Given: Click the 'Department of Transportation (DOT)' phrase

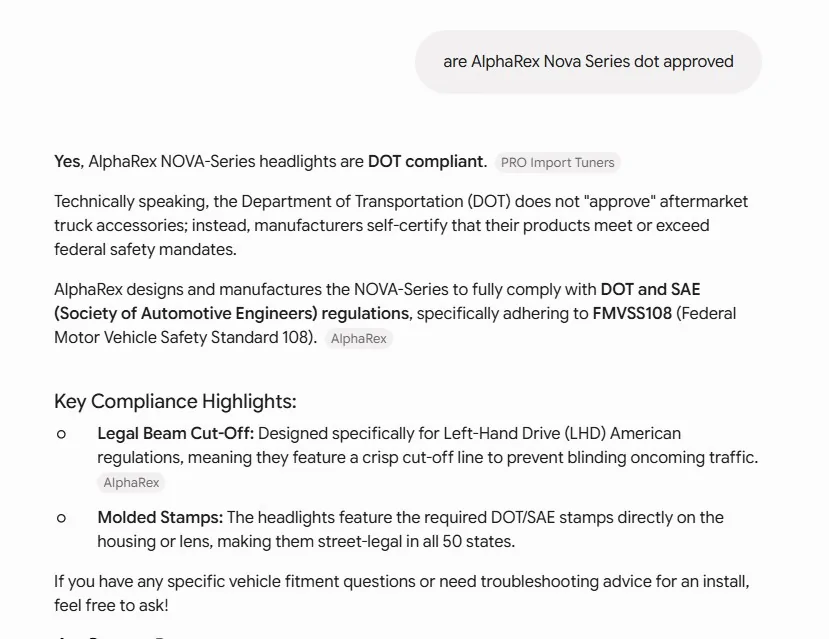Looking at the screenshot, I should (x=375, y=201).
